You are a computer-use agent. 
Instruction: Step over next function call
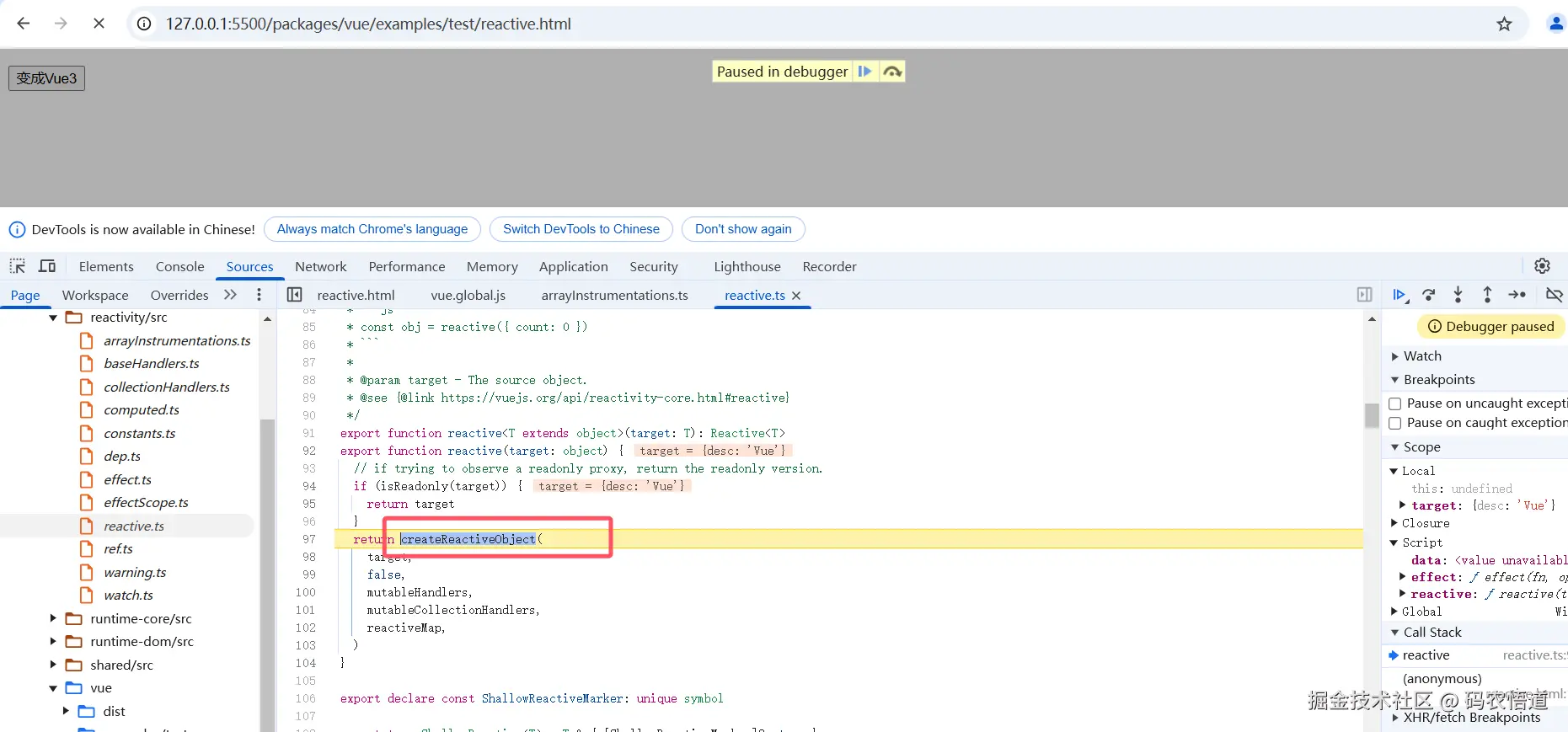tap(1429, 295)
